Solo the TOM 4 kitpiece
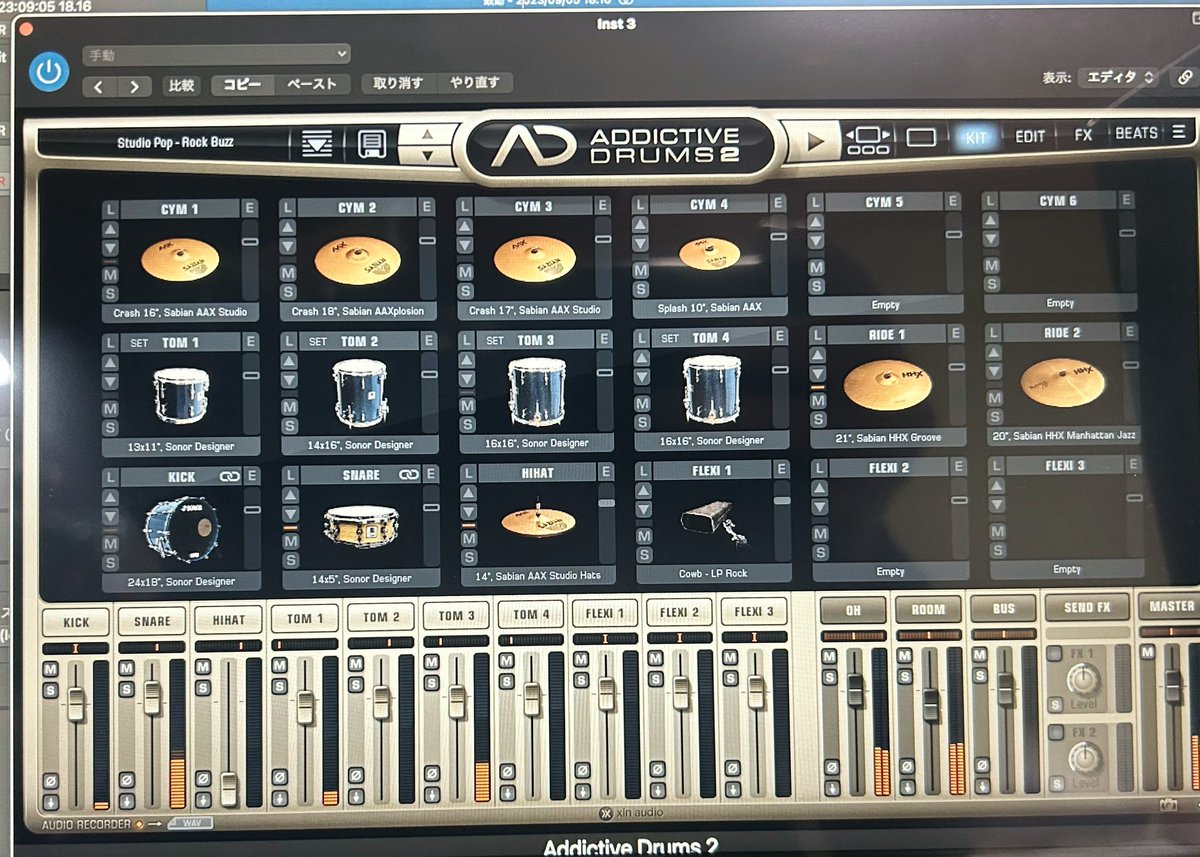1200x857 pixels. (642, 420)
